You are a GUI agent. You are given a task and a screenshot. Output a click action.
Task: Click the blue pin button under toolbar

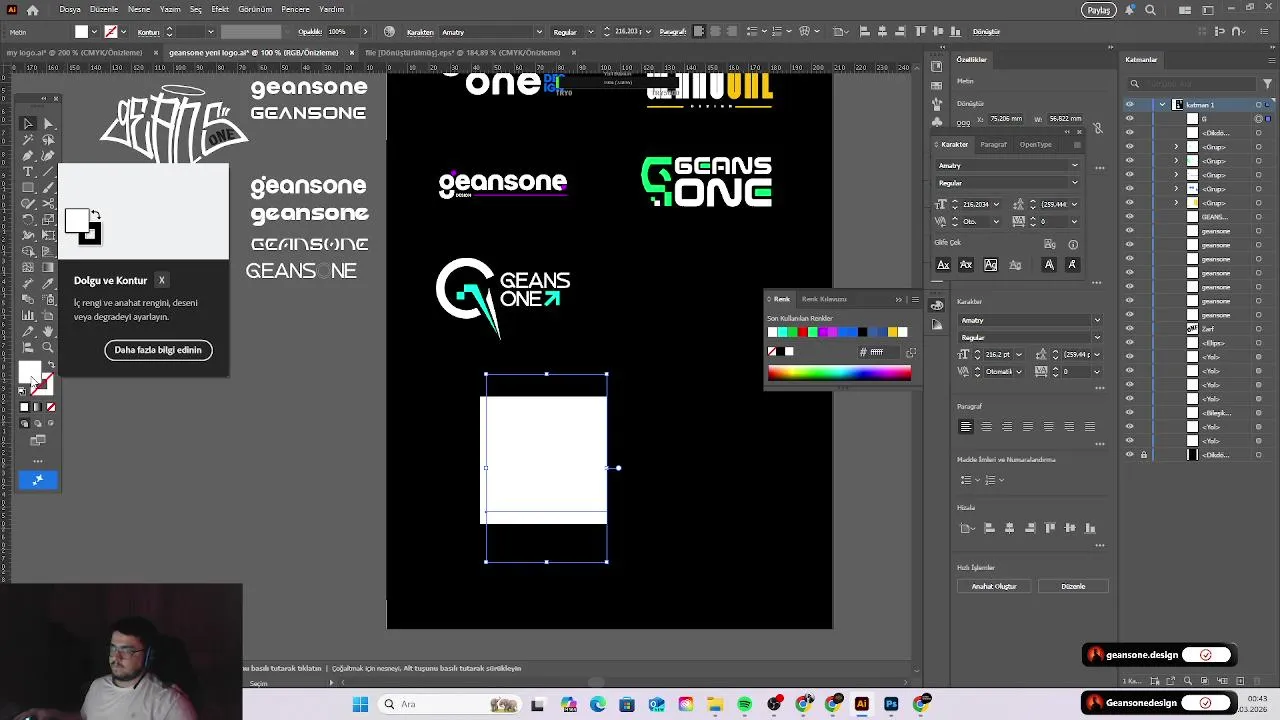pyautogui.click(x=38, y=480)
